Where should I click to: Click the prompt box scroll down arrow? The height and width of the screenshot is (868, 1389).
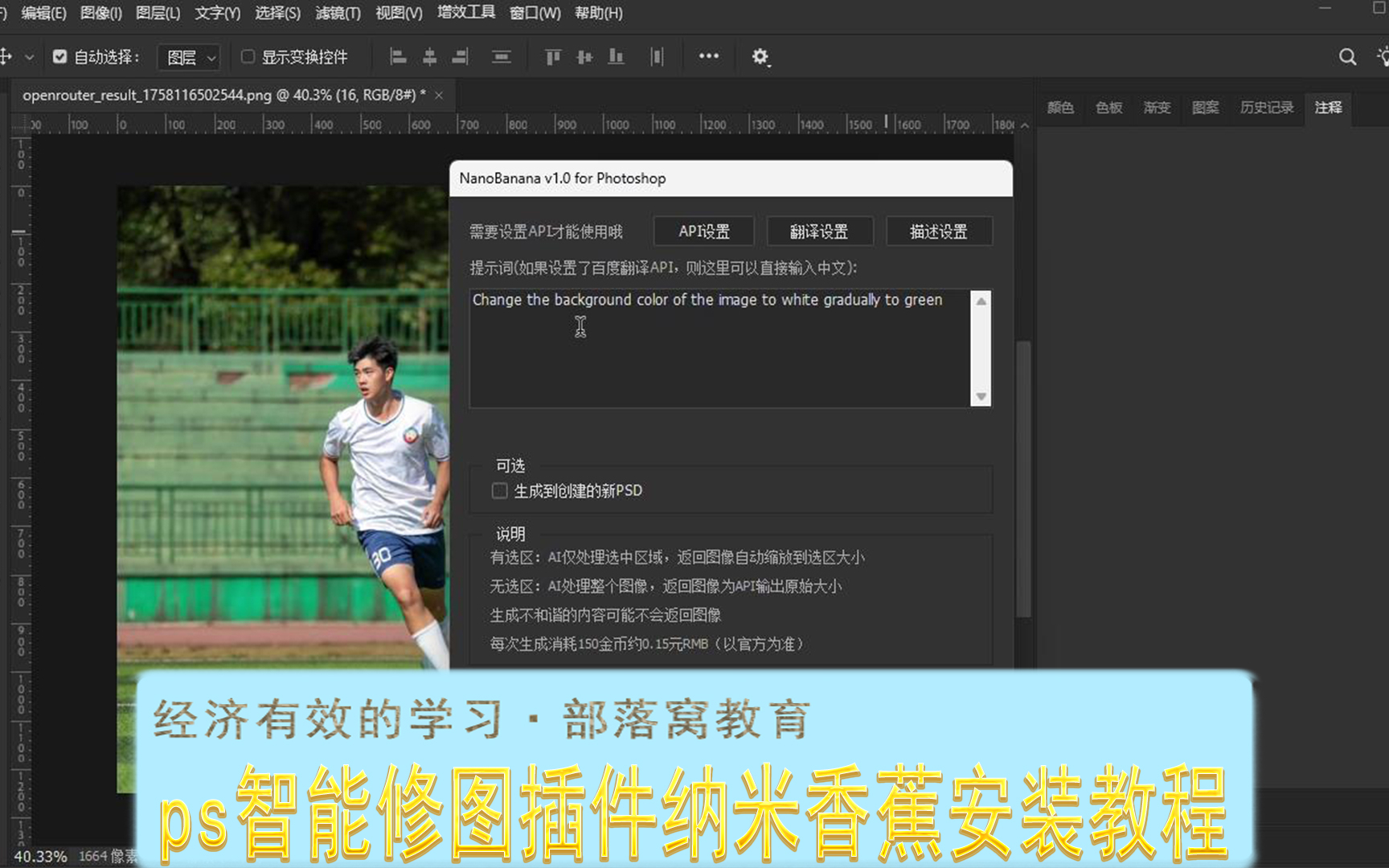pos(981,396)
